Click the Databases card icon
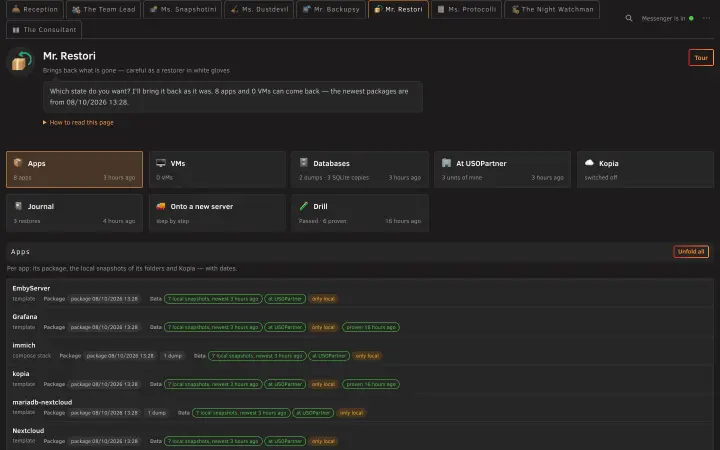Screen dimensions: 720x450 304,163
